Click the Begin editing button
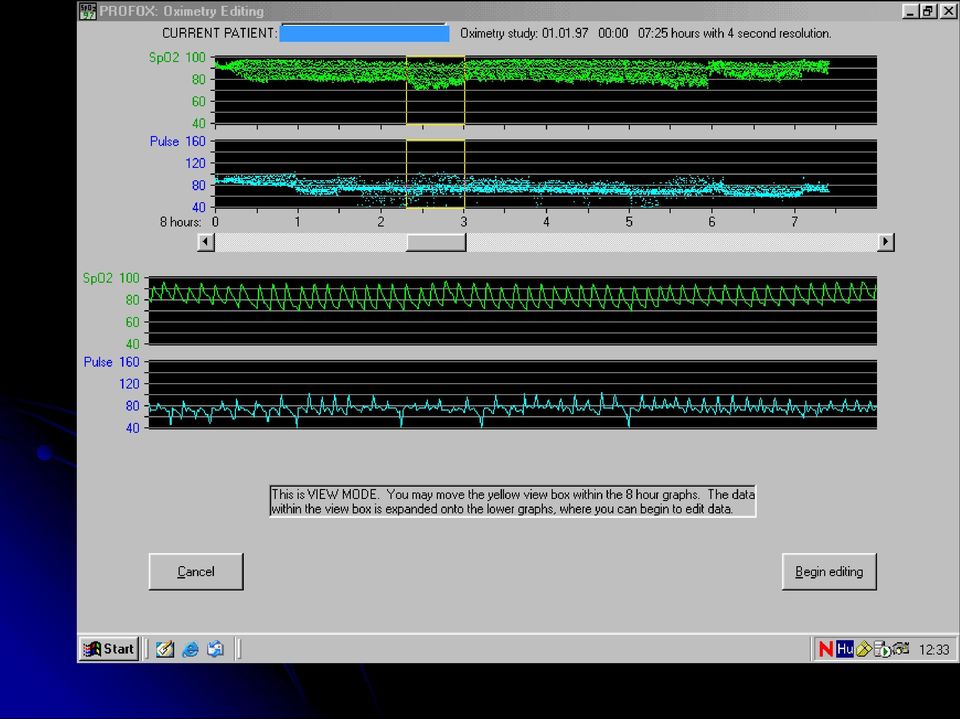The image size is (960, 719). coord(829,571)
